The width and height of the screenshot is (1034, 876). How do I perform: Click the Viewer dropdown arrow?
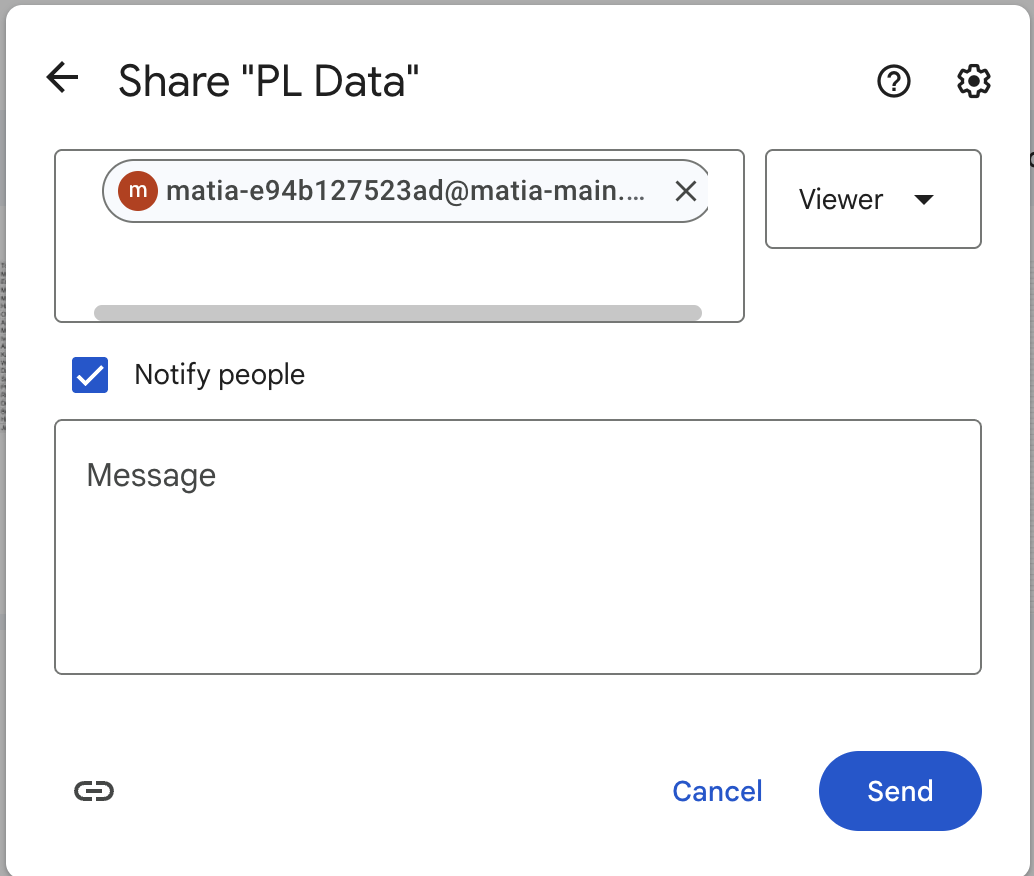pos(925,199)
